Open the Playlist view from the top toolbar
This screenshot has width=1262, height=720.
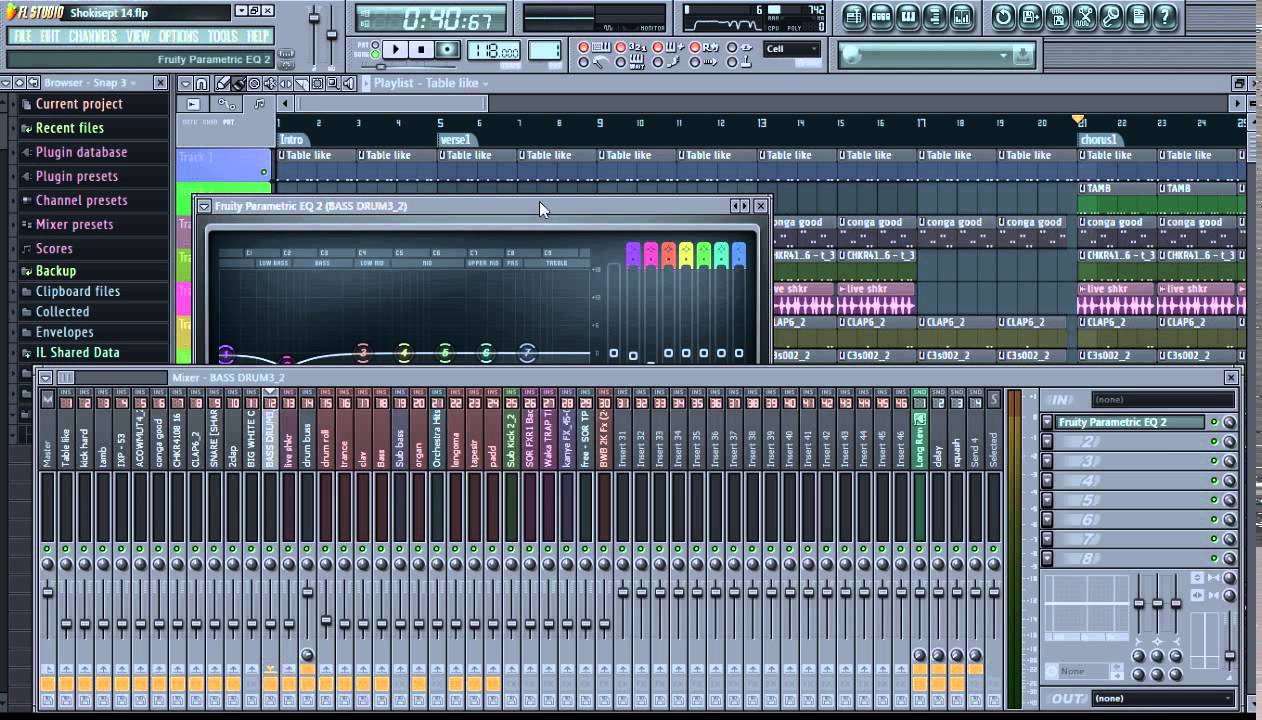coord(853,16)
